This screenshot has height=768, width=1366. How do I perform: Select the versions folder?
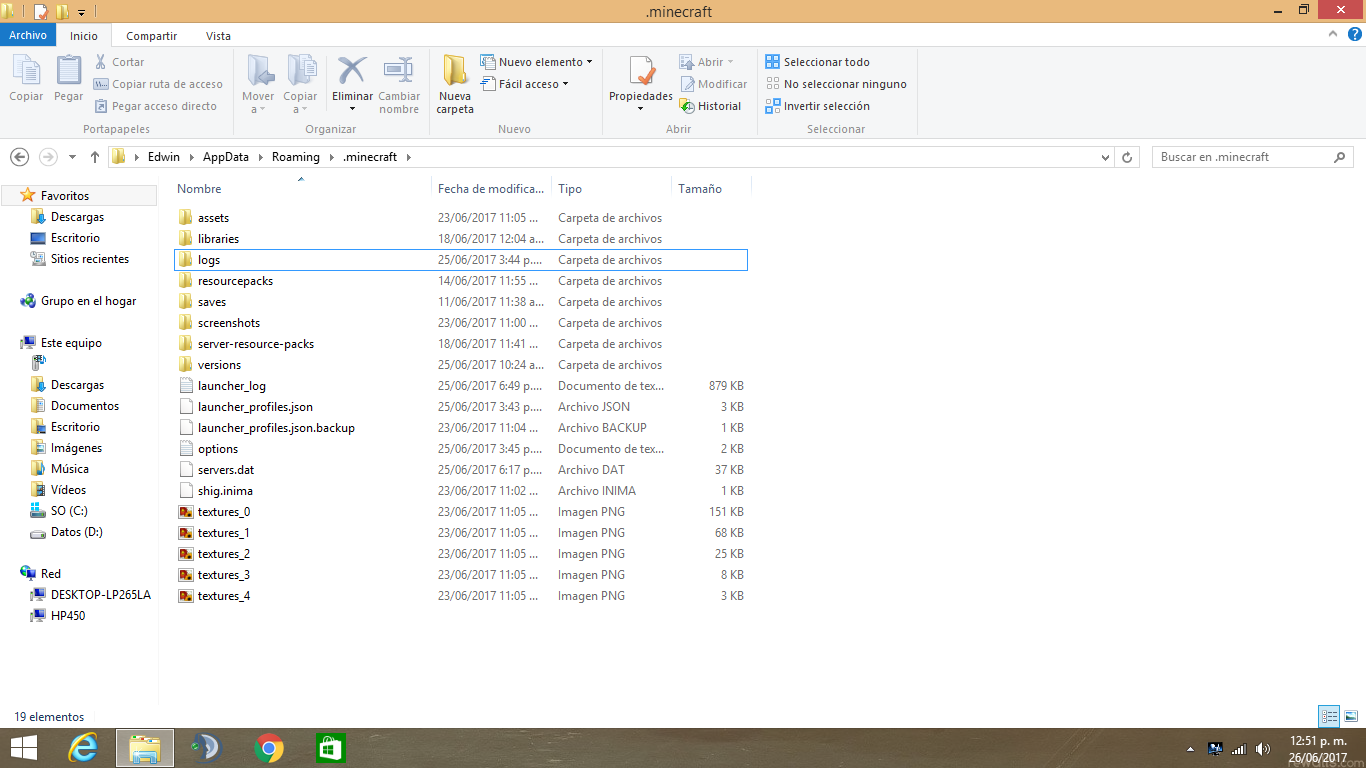[460, 364]
